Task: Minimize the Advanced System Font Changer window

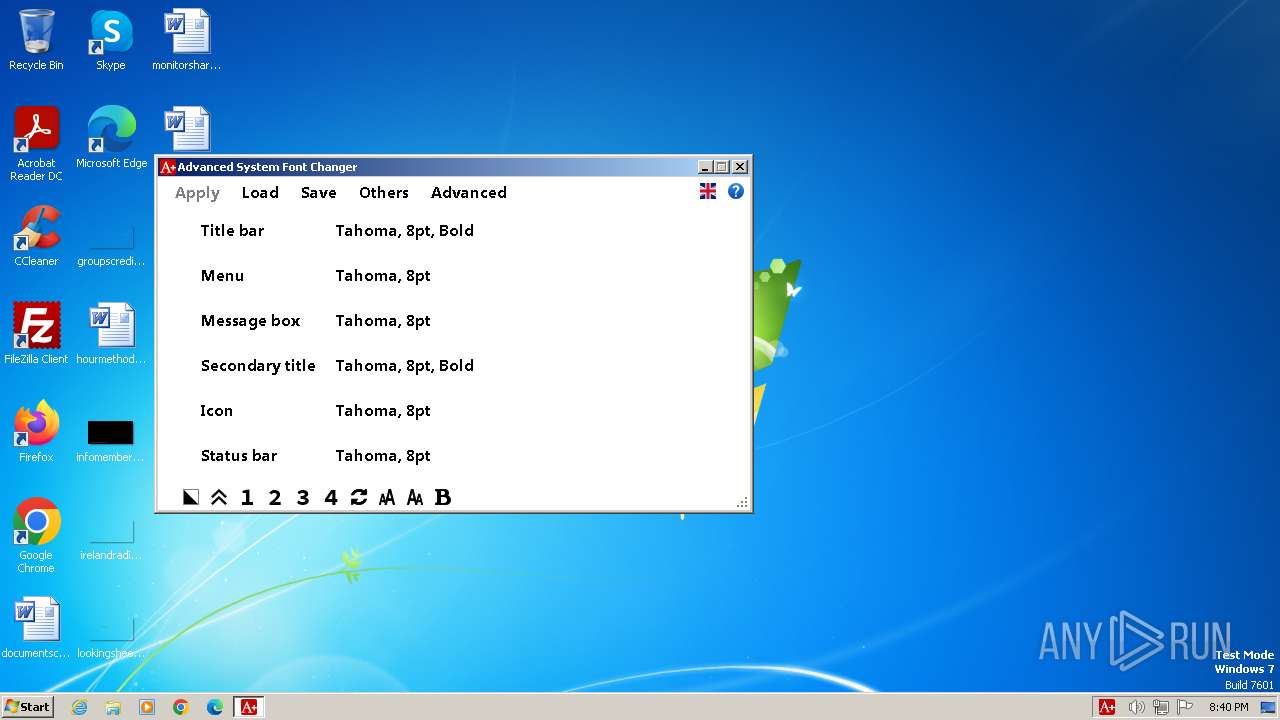Action: (x=705, y=167)
